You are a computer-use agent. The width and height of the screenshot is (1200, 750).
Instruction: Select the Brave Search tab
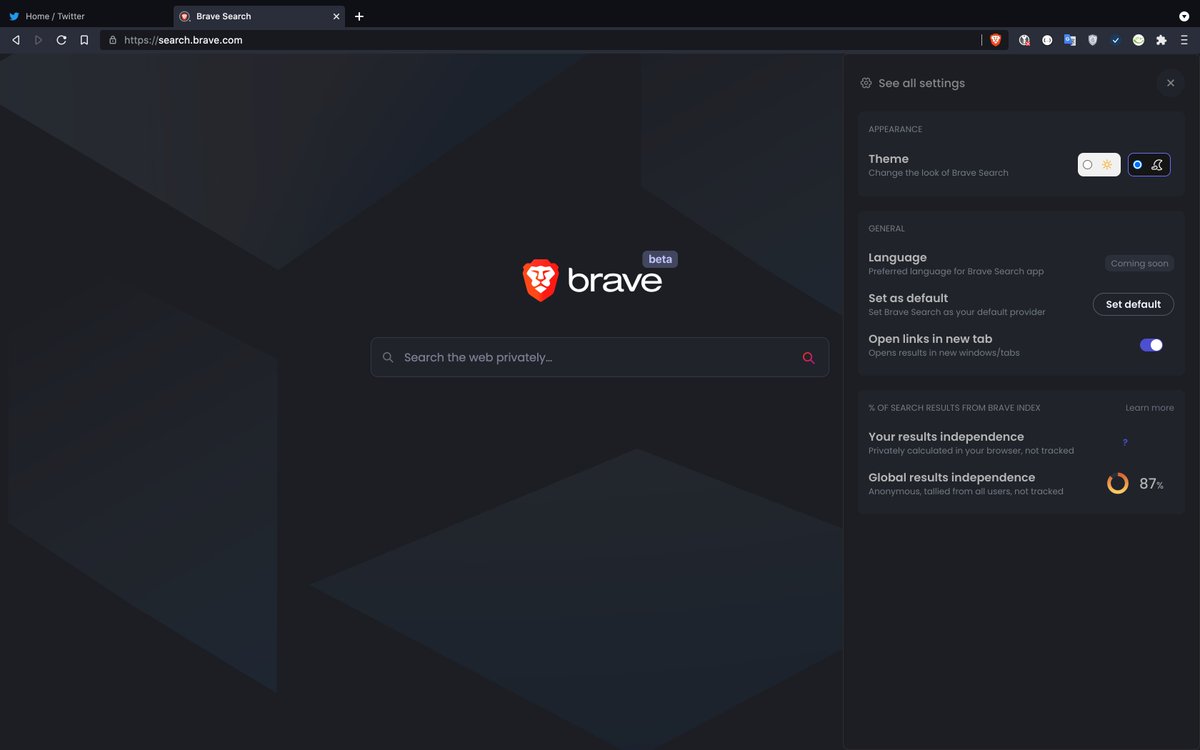pos(258,16)
